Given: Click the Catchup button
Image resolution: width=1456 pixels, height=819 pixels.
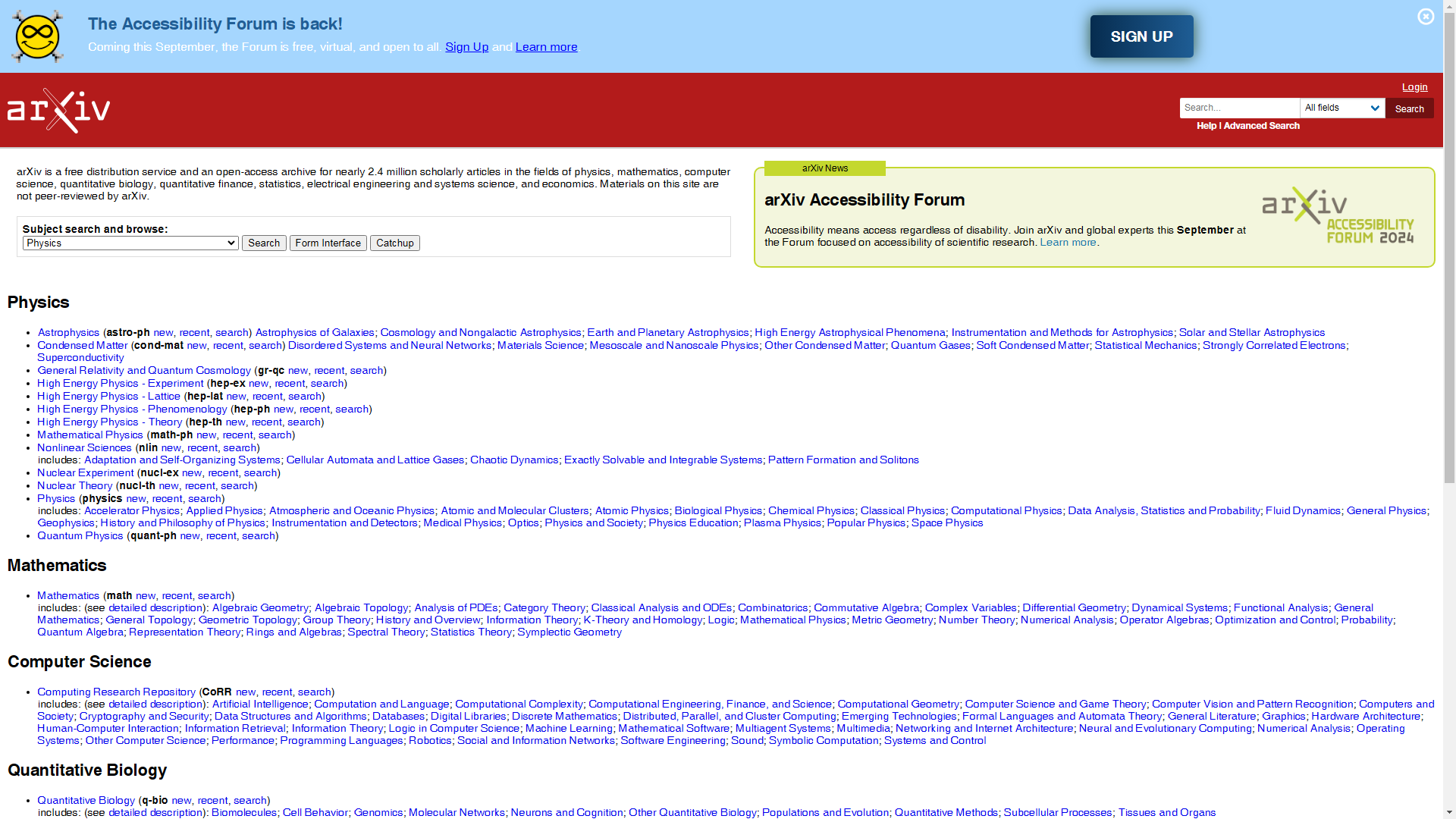Looking at the screenshot, I should pos(394,243).
